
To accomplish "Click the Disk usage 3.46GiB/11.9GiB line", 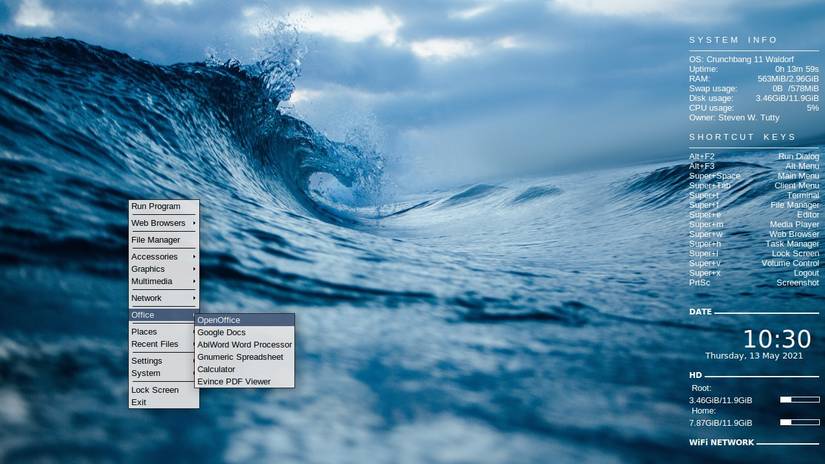I will [x=754, y=98].
